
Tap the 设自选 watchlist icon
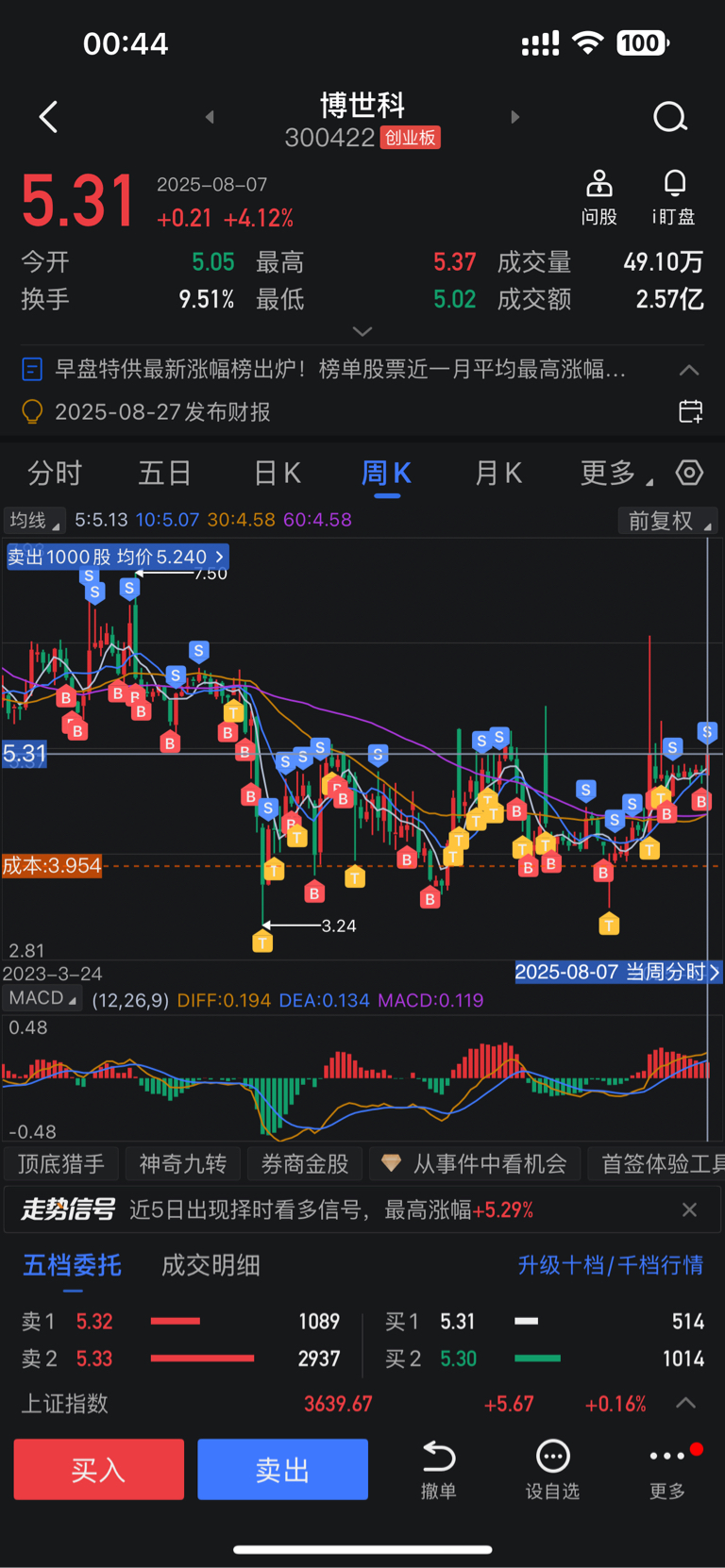coord(553,1470)
